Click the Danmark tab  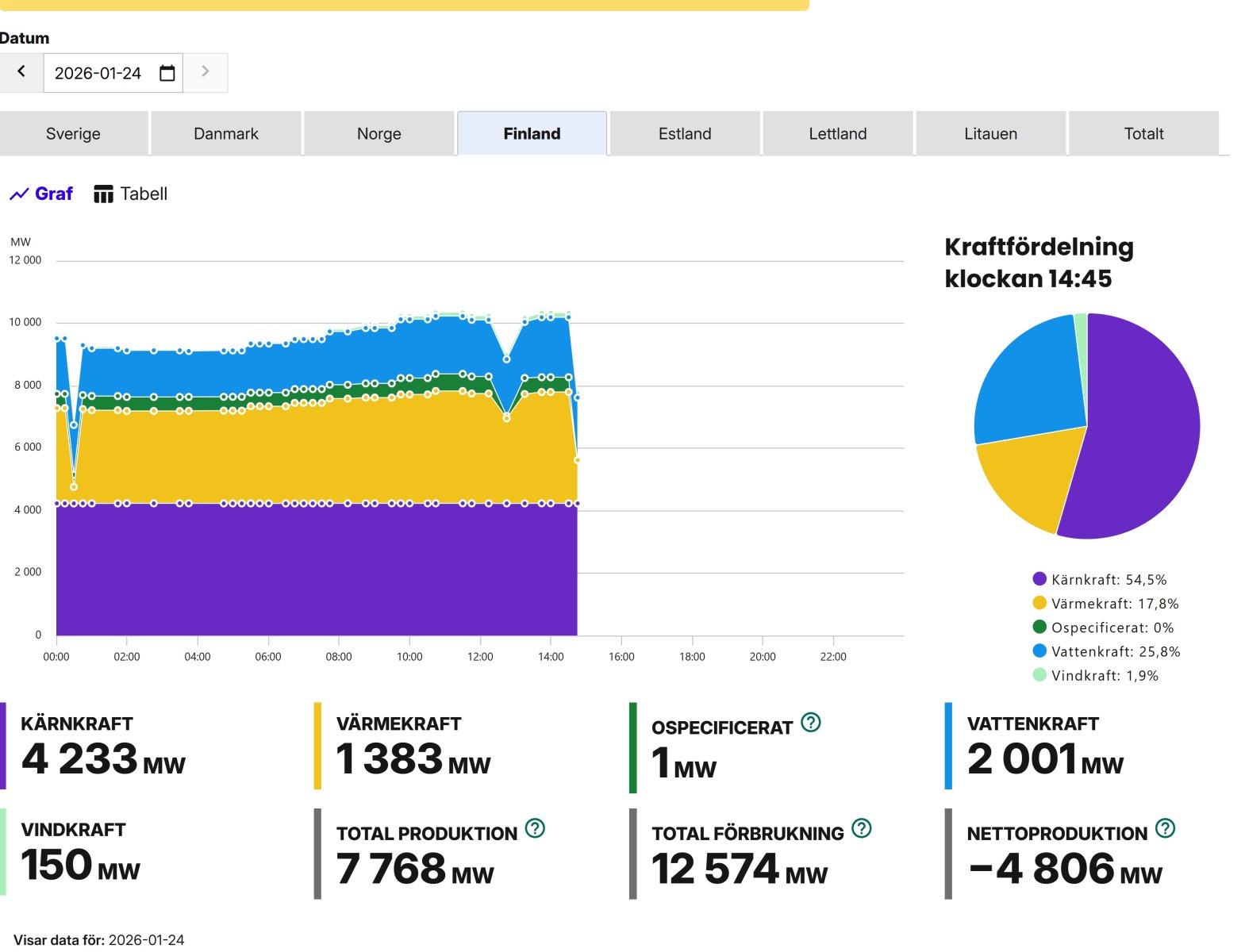pos(226,134)
